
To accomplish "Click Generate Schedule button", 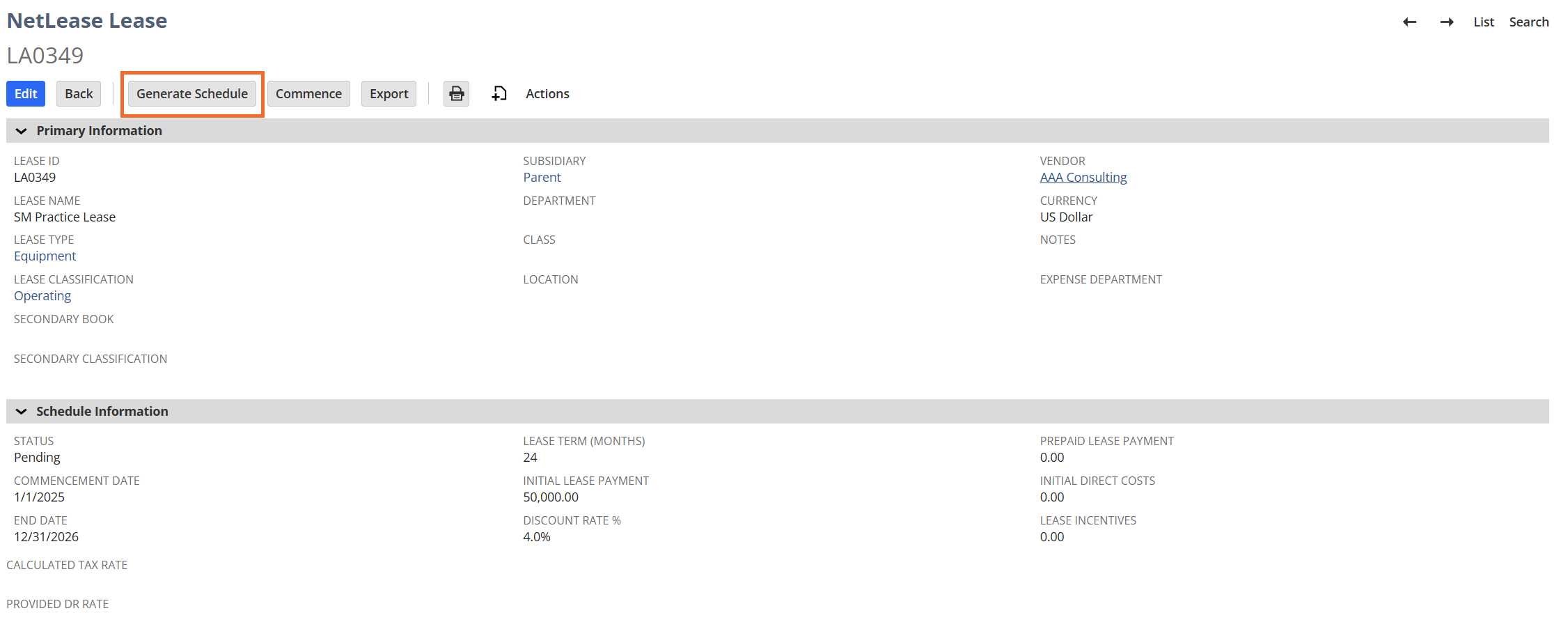I will click(x=192, y=94).
